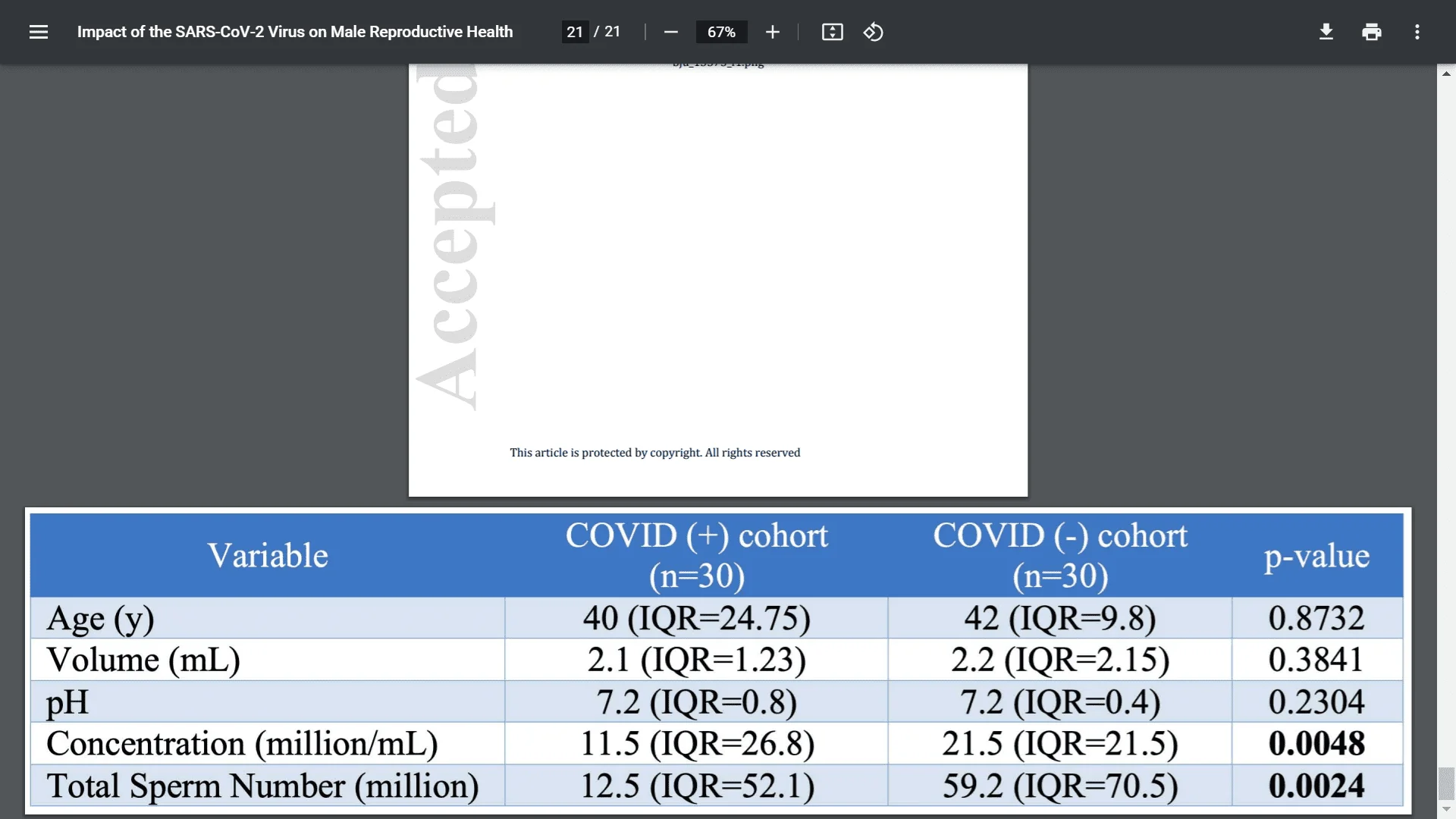
Task: Click the 40 (IQR=24.75) cell
Action: (696, 618)
